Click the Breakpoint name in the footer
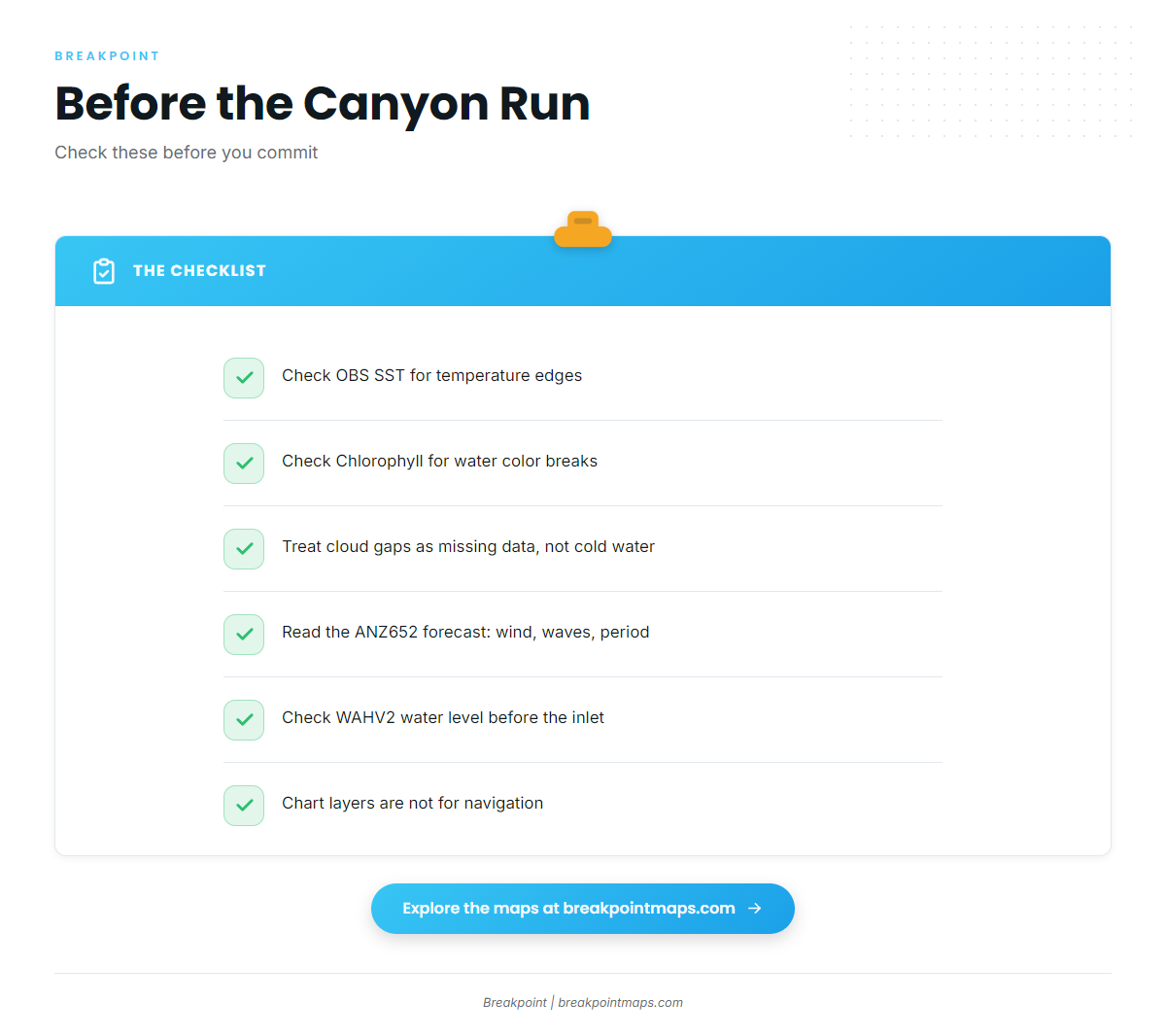This screenshot has width=1166, height=1036. click(515, 1003)
